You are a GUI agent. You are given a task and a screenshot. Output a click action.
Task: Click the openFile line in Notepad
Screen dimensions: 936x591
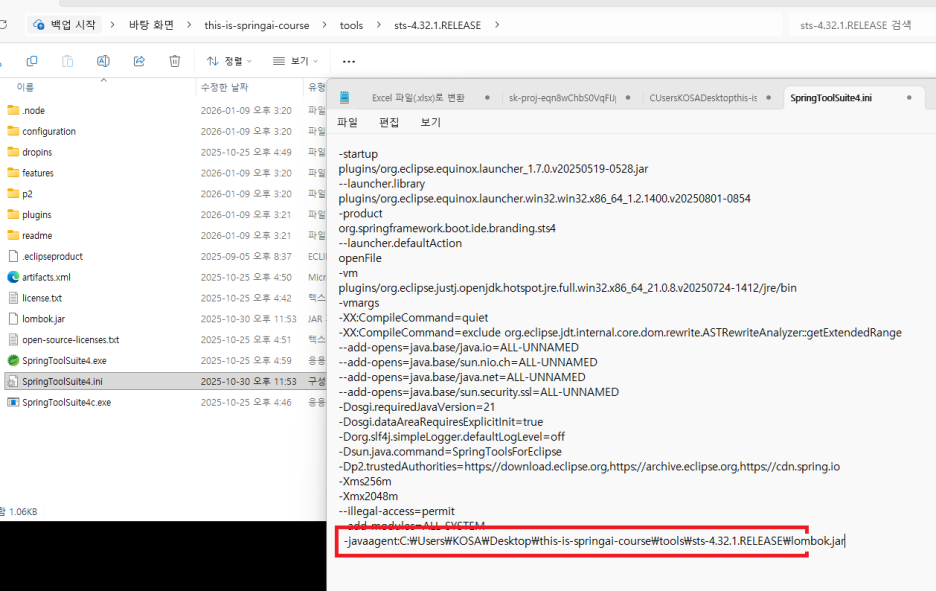(360, 258)
